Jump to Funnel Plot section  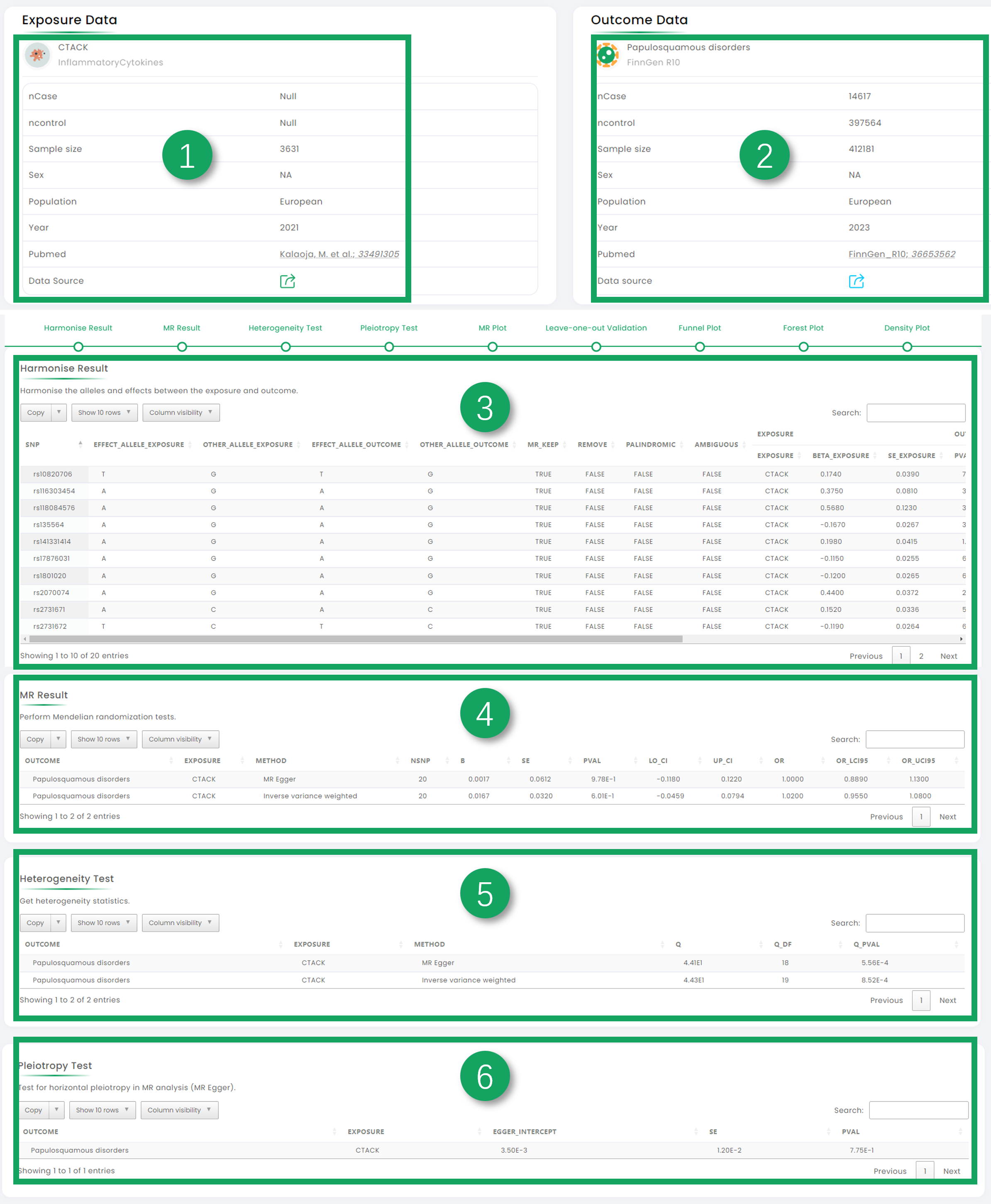(x=700, y=328)
